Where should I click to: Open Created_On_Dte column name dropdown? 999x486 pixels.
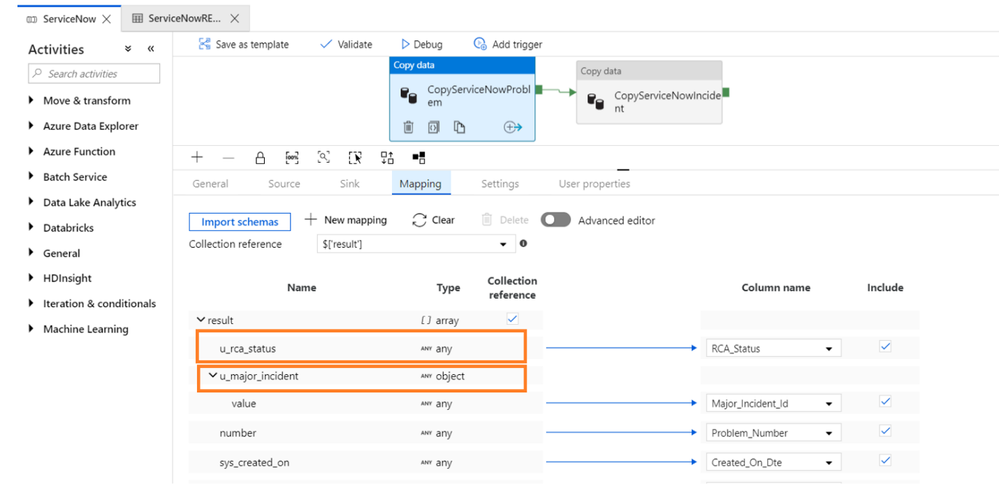(x=773, y=462)
